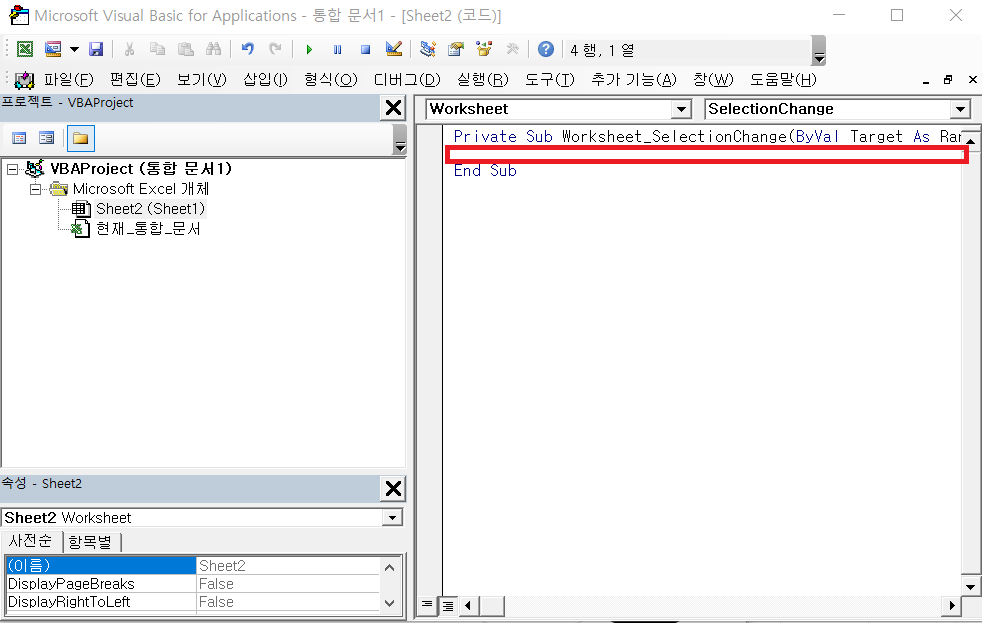Close the 속성 - Sheet2 properties panel
The width and height of the screenshot is (984, 623).
coord(393,488)
